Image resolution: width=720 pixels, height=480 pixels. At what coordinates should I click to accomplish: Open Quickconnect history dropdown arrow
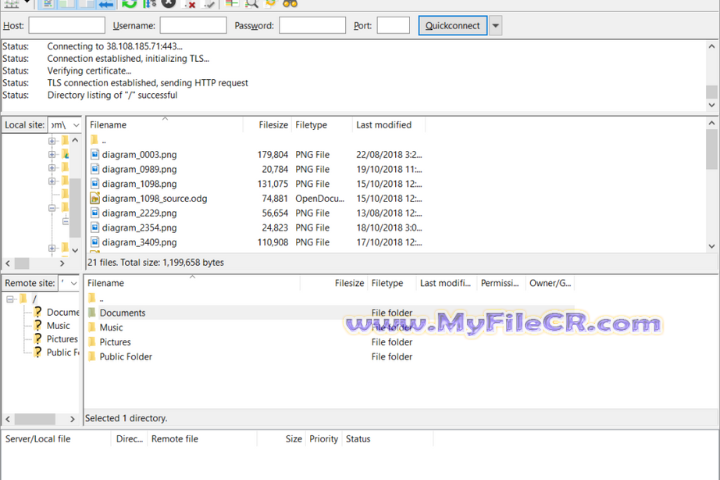pyautogui.click(x=495, y=25)
